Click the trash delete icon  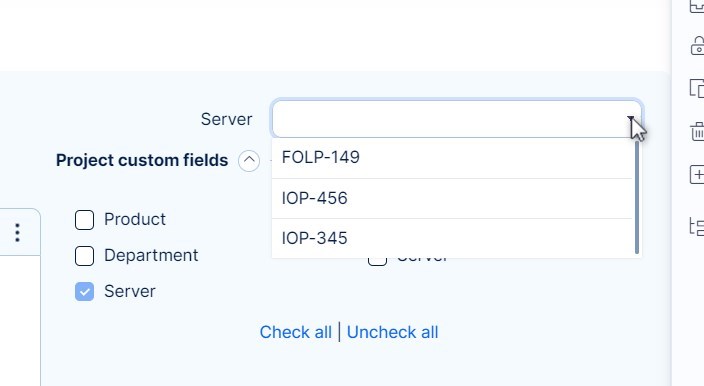(x=697, y=131)
